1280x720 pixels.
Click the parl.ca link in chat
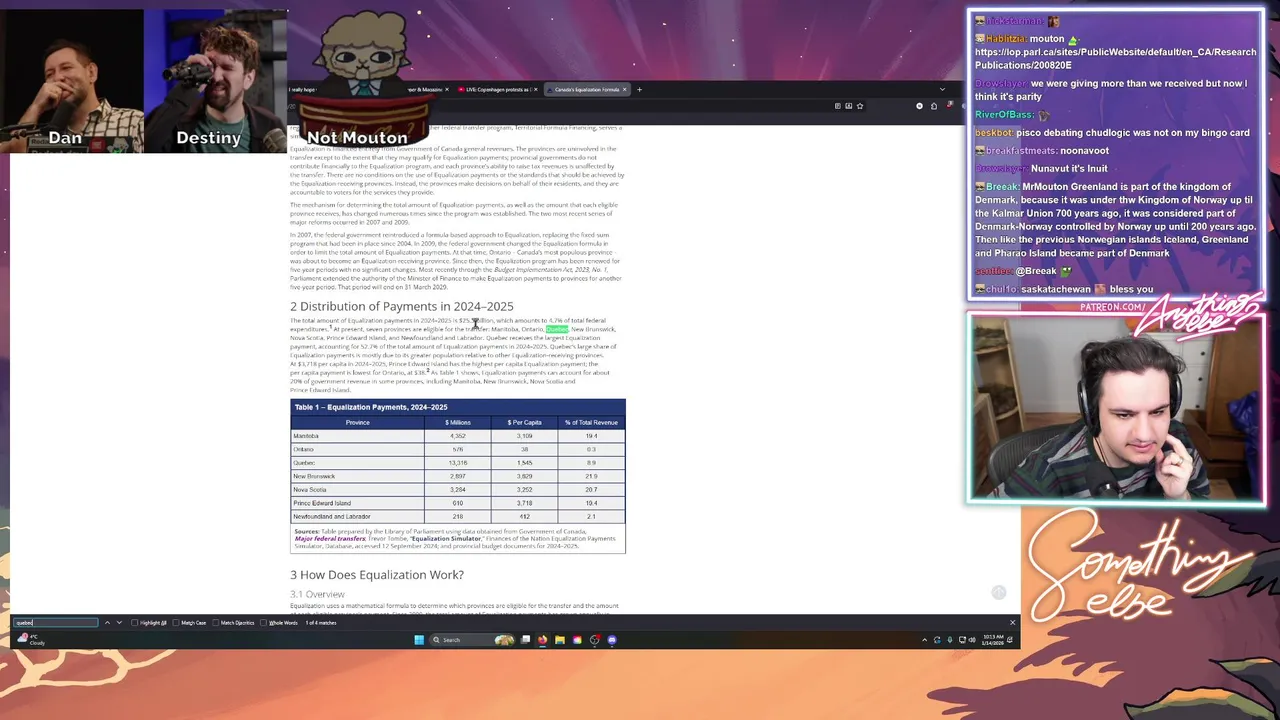tap(1115, 59)
